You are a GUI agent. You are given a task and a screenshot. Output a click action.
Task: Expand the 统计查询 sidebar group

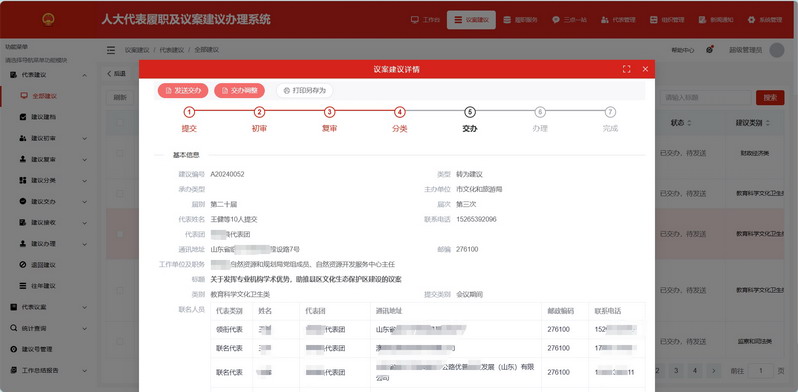(x=84, y=328)
